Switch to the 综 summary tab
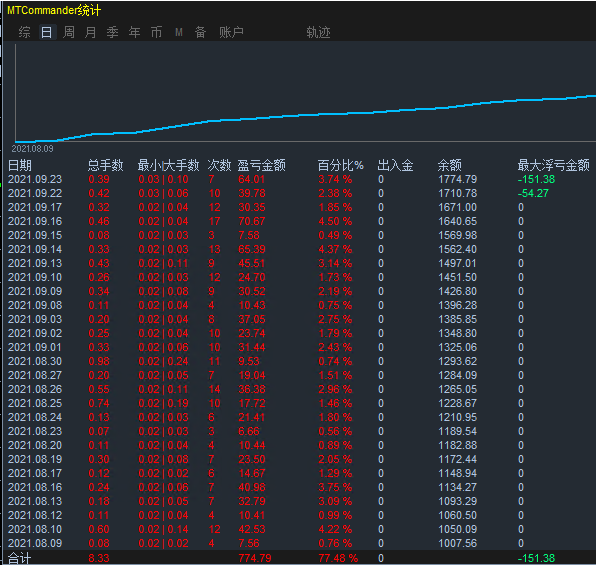The width and height of the screenshot is (596, 565). [25, 32]
